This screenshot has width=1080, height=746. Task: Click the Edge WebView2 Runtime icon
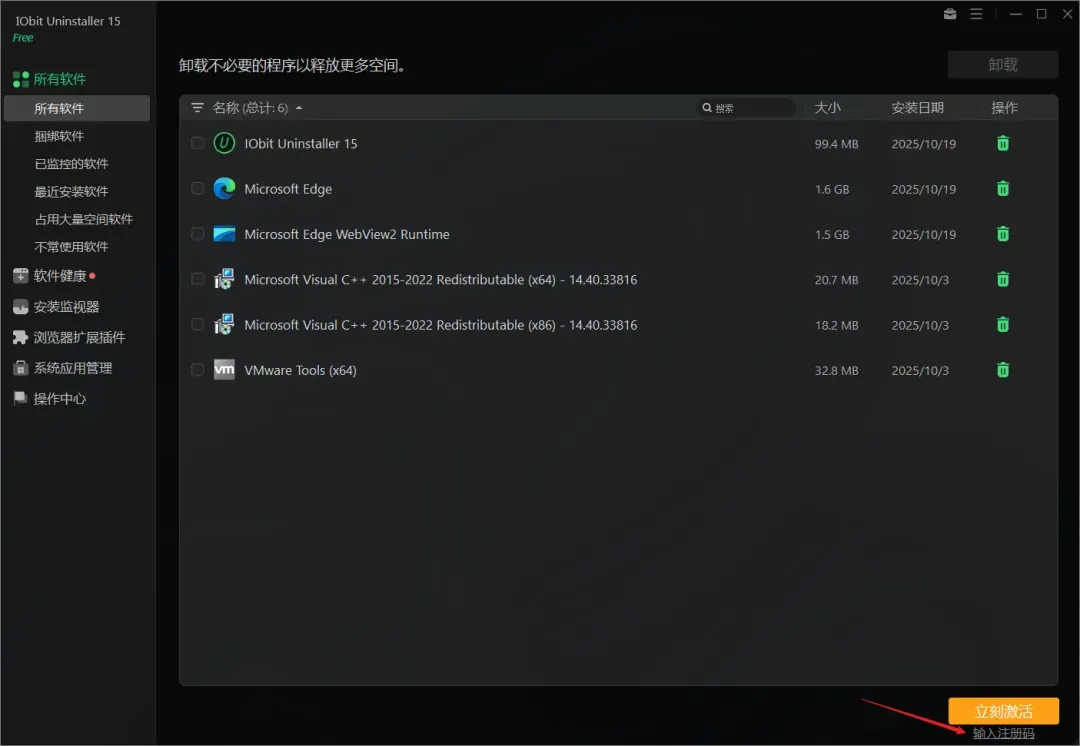[x=224, y=234]
